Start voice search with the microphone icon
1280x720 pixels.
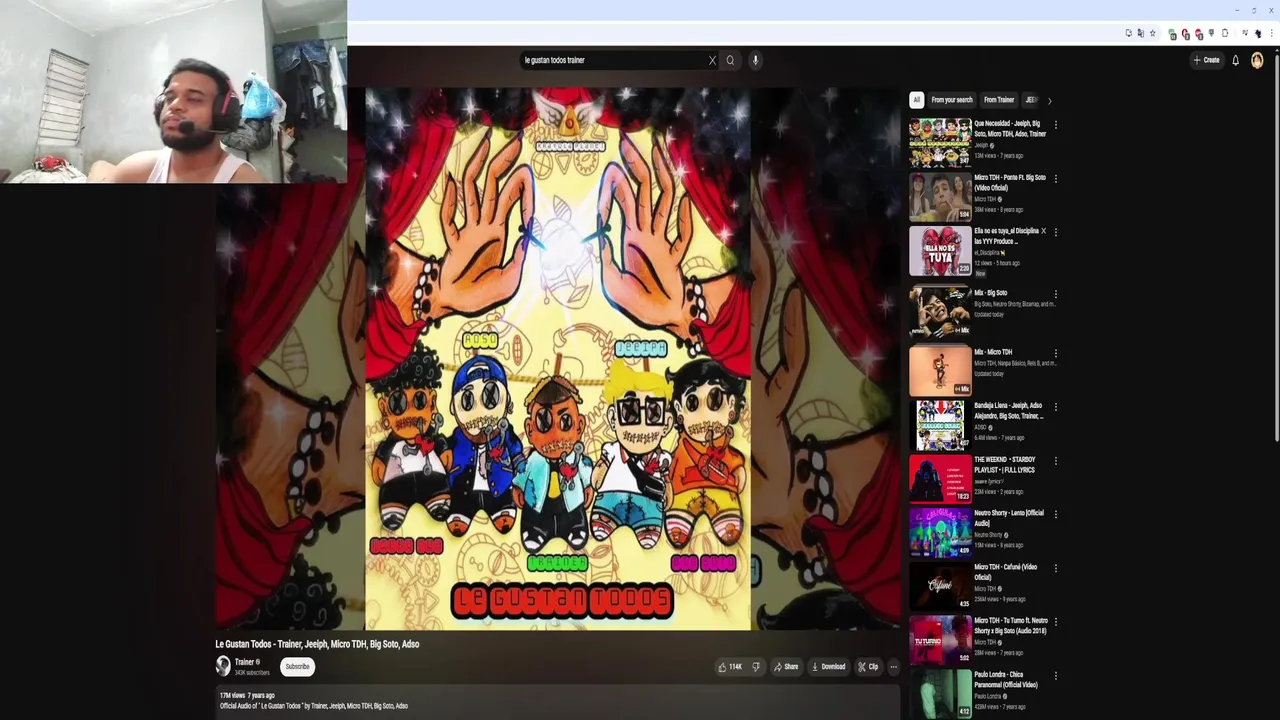coord(755,60)
